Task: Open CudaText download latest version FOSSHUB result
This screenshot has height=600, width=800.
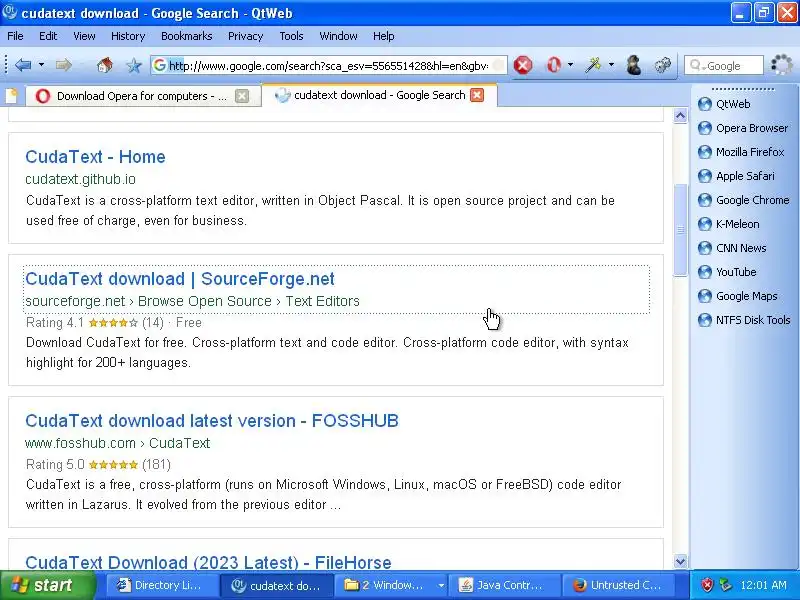Action: click(x=212, y=421)
